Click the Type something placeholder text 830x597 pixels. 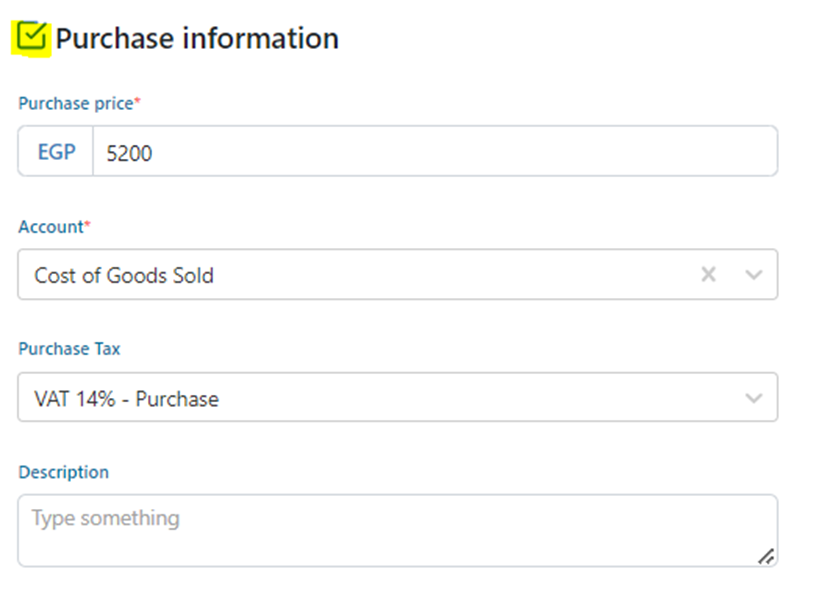click(105, 518)
